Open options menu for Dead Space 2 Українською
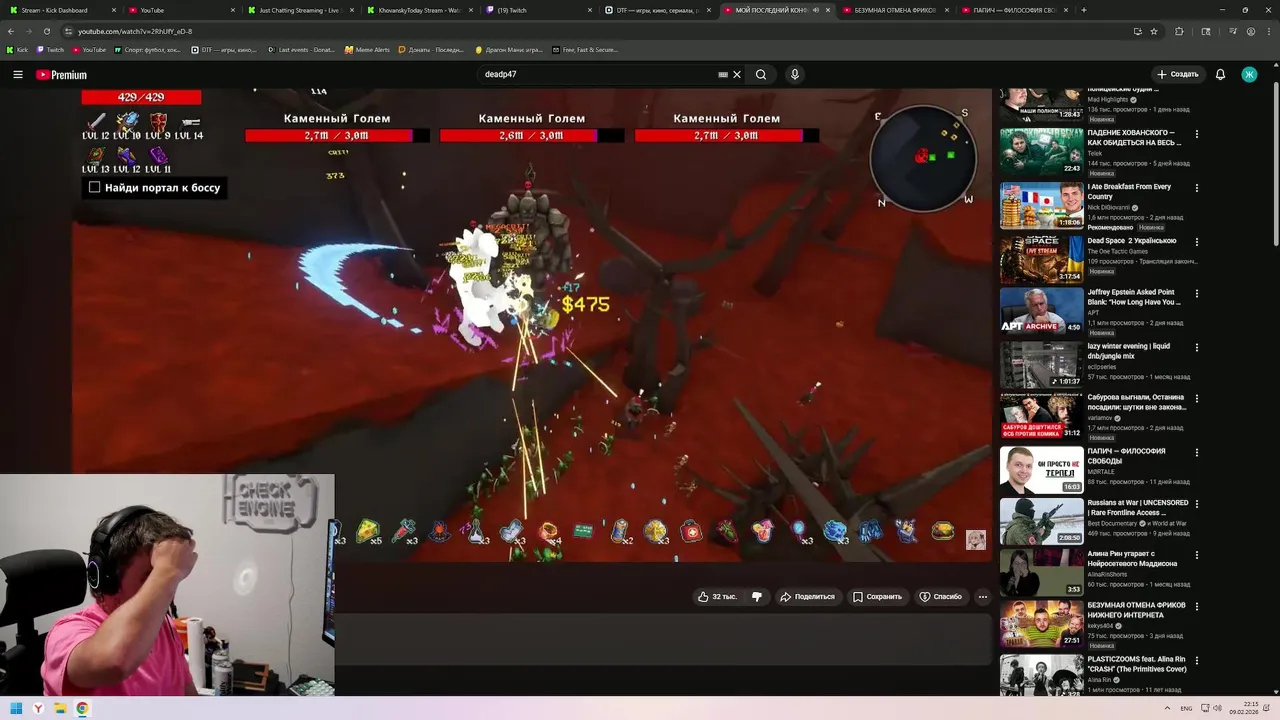1280x720 pixels. 1197,242
